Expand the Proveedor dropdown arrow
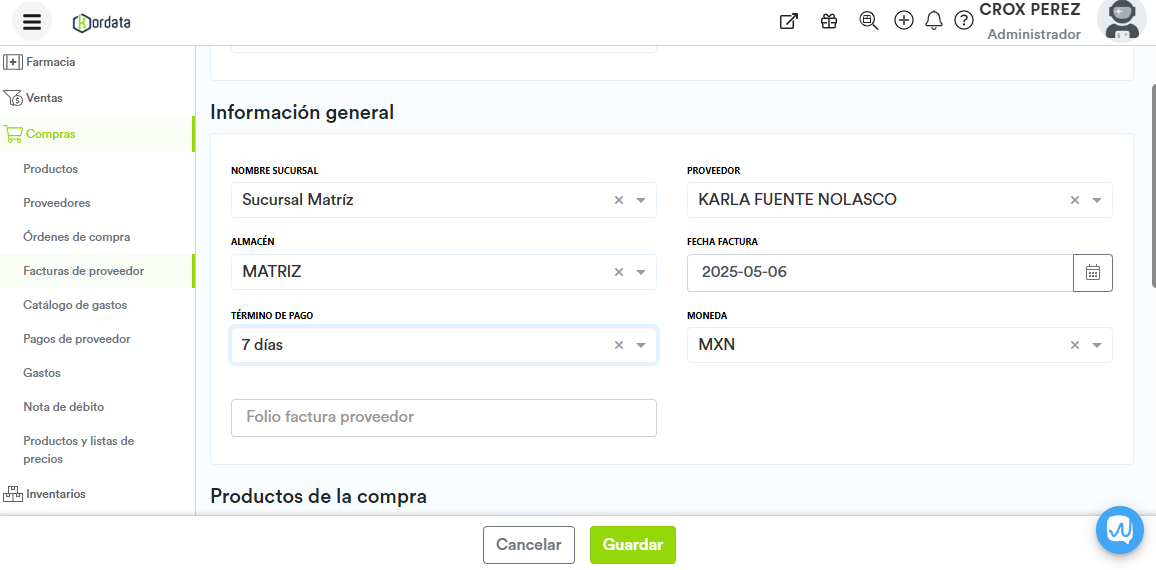Screen dimensions: 1156x570 (1097, 200)
